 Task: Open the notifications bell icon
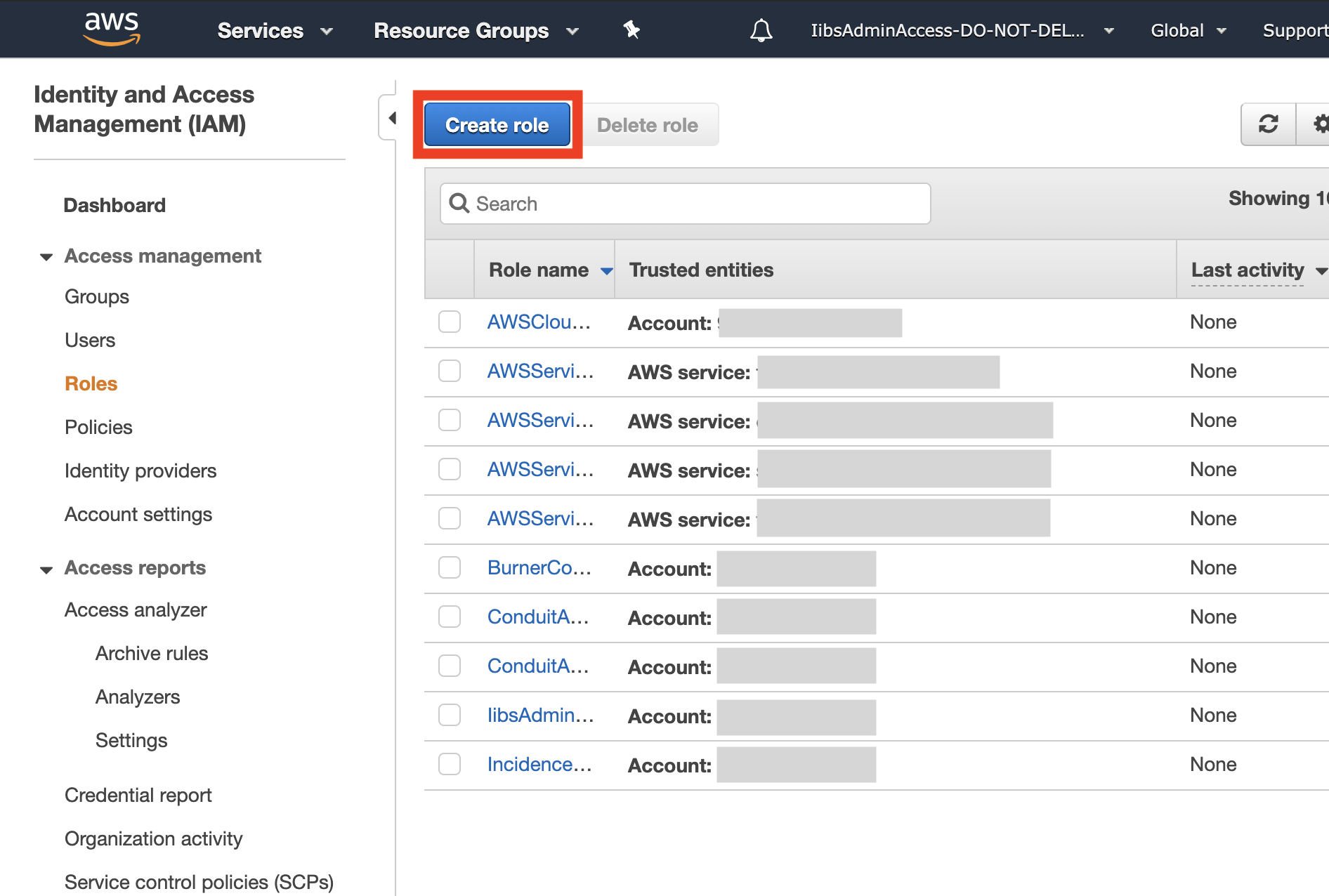click(x=761, y=30)
